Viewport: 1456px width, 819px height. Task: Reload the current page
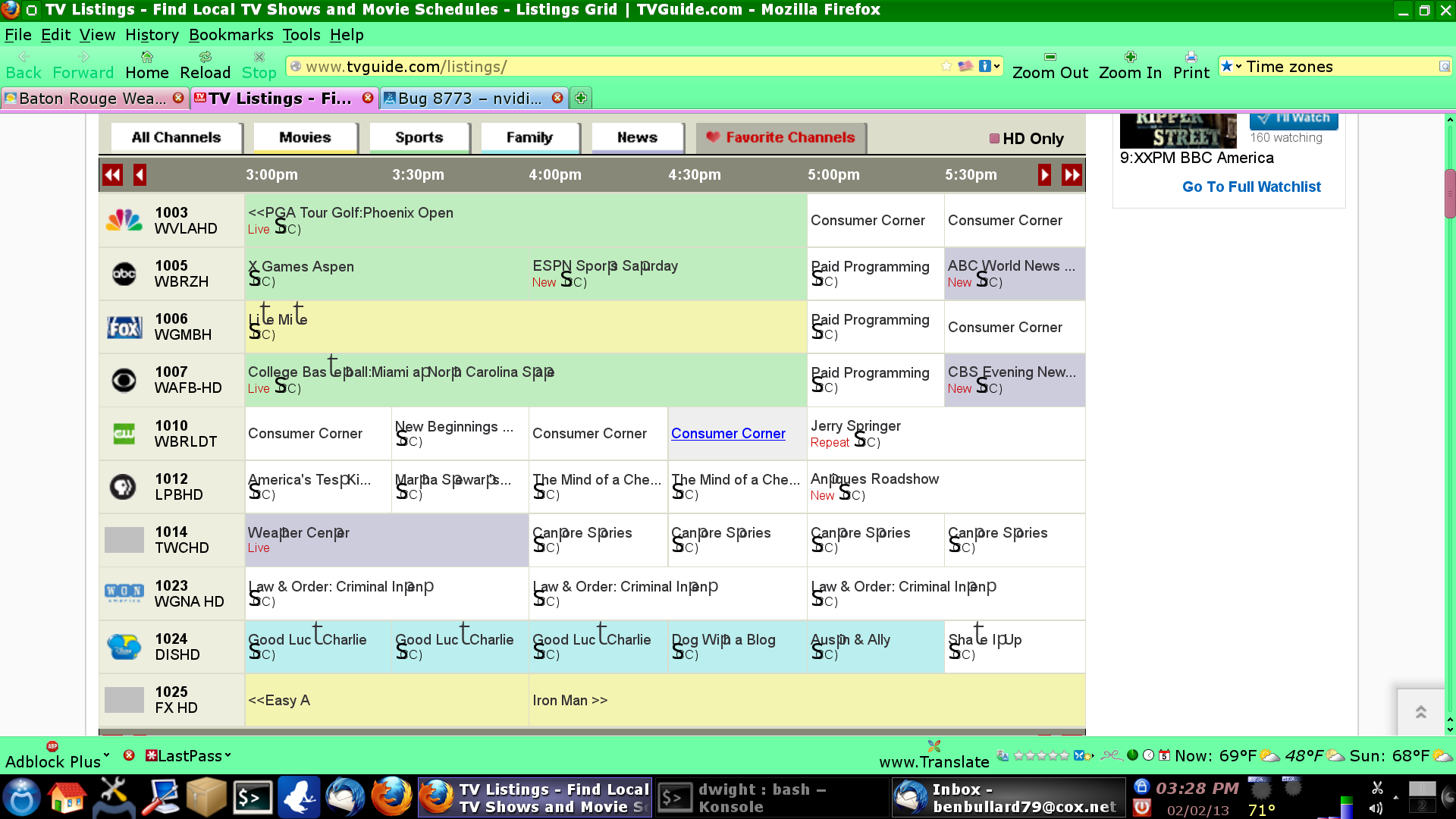pos(205,66)
